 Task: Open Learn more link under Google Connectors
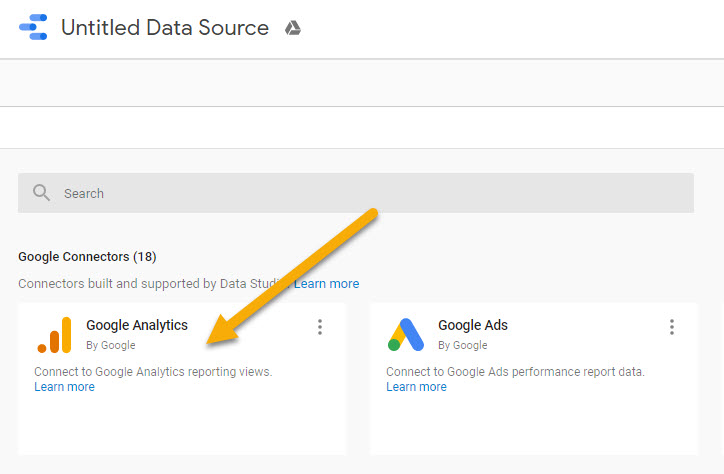pos(326,283)
